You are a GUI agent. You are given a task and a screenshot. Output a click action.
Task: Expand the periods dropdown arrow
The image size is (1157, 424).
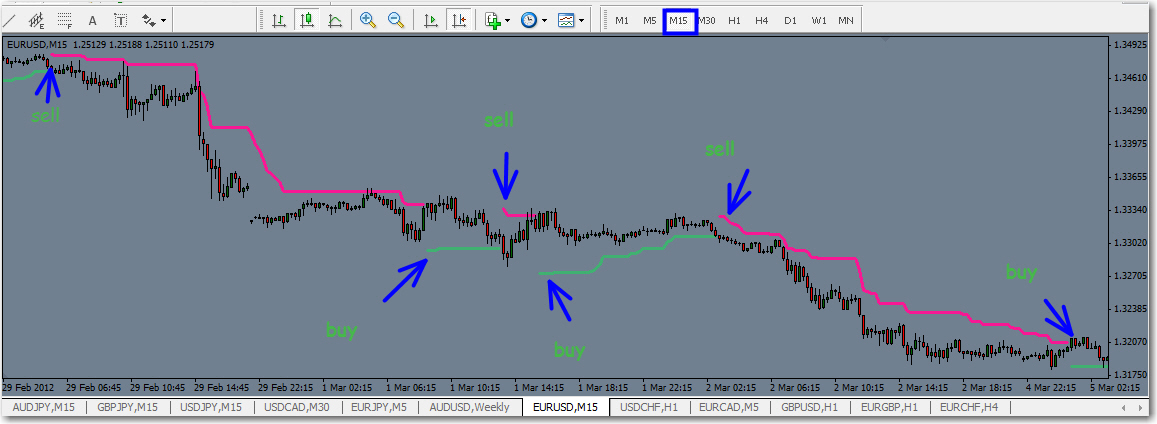pyautogui.click(x=545, y=21)
